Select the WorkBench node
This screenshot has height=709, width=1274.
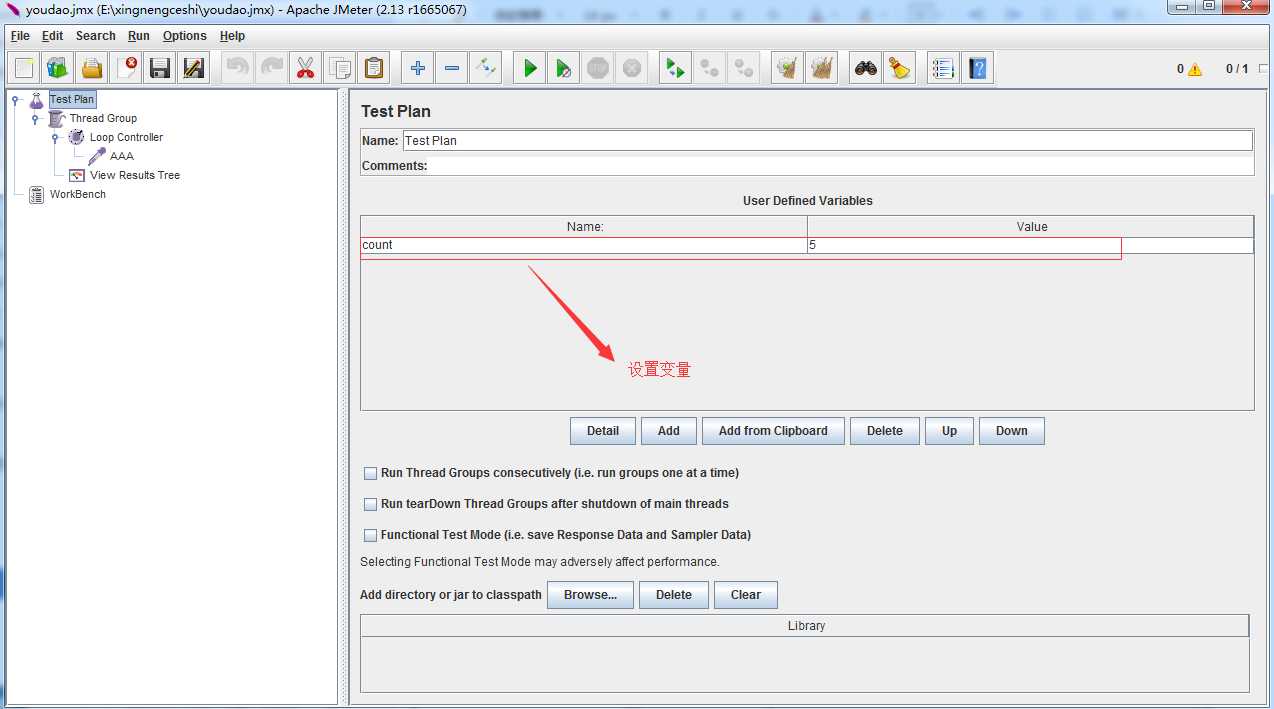[x=78, y=194]
